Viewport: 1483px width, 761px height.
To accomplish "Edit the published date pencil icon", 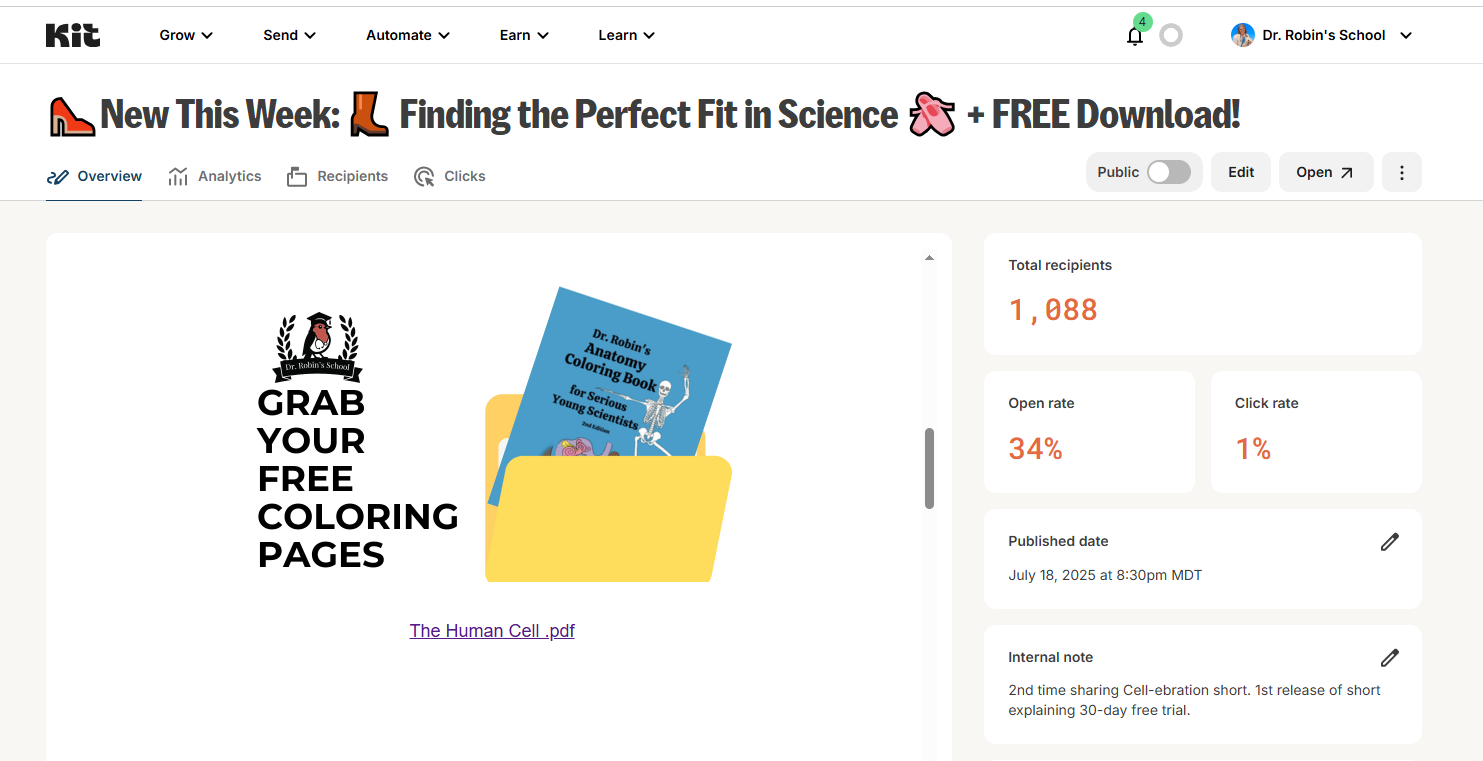I will 1389,542.
